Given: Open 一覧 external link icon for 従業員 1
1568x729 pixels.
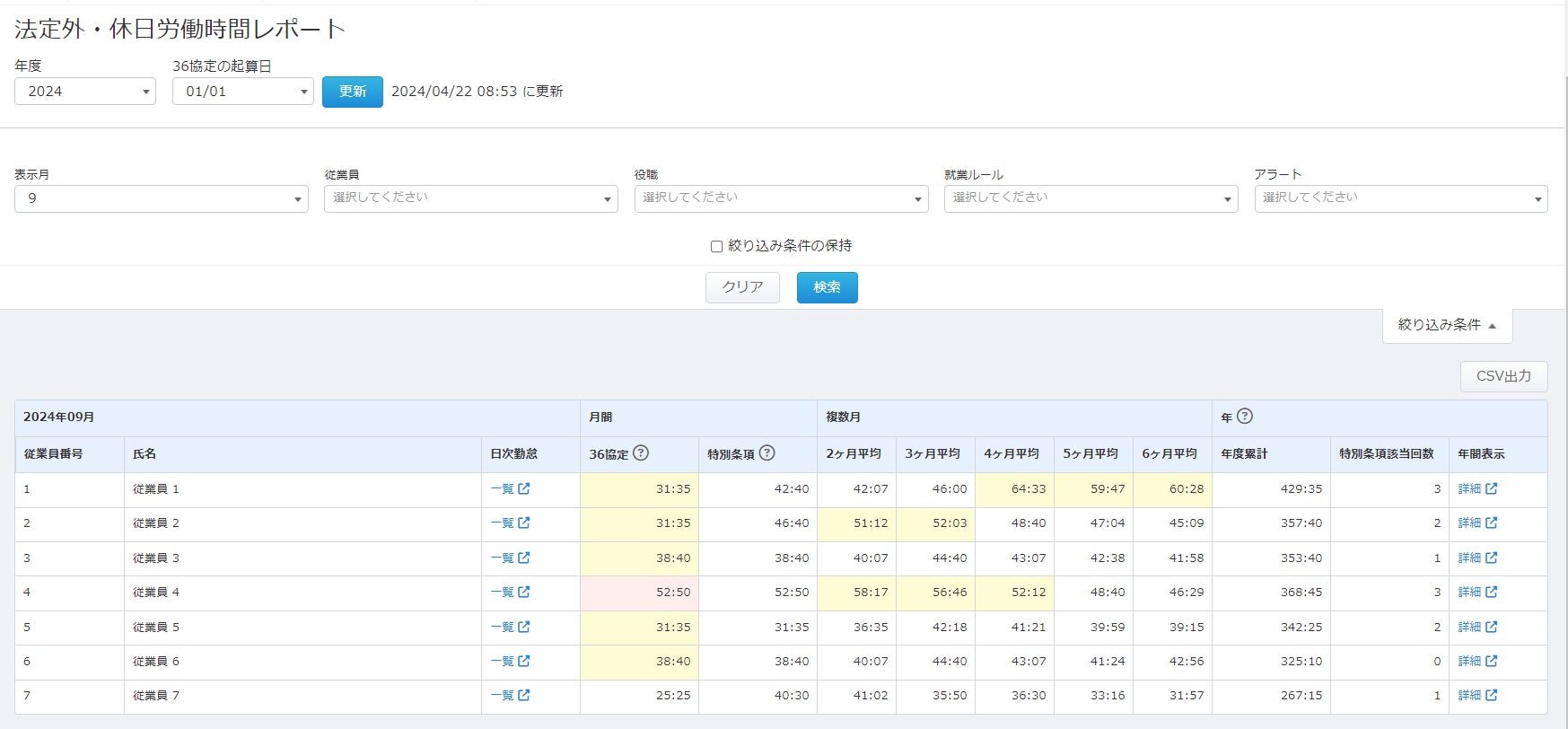Looking at the screenshot, I should (x=524, y=489).
